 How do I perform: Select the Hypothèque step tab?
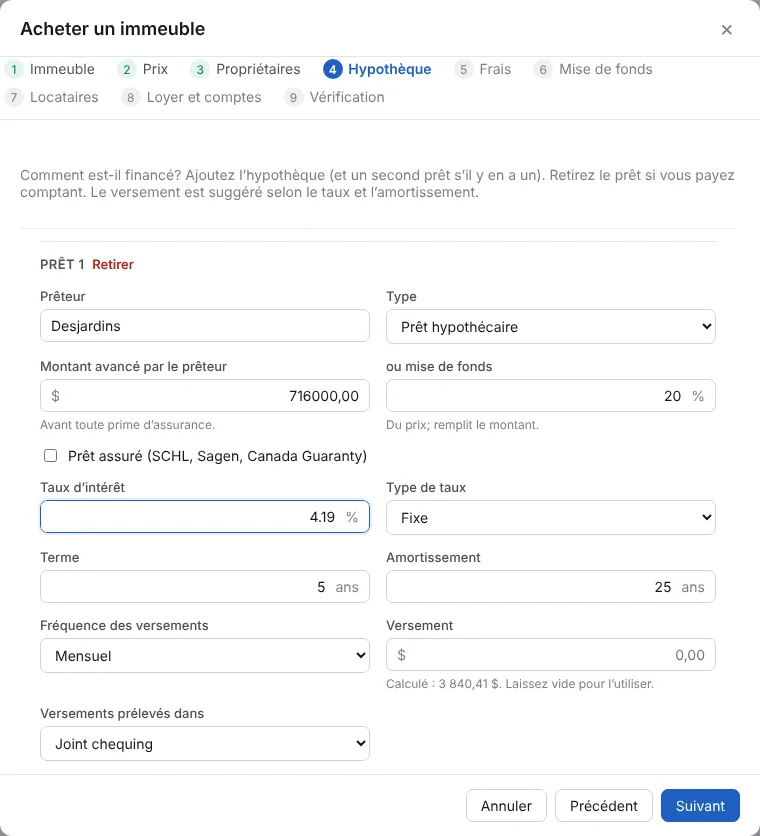coord(377,69)
